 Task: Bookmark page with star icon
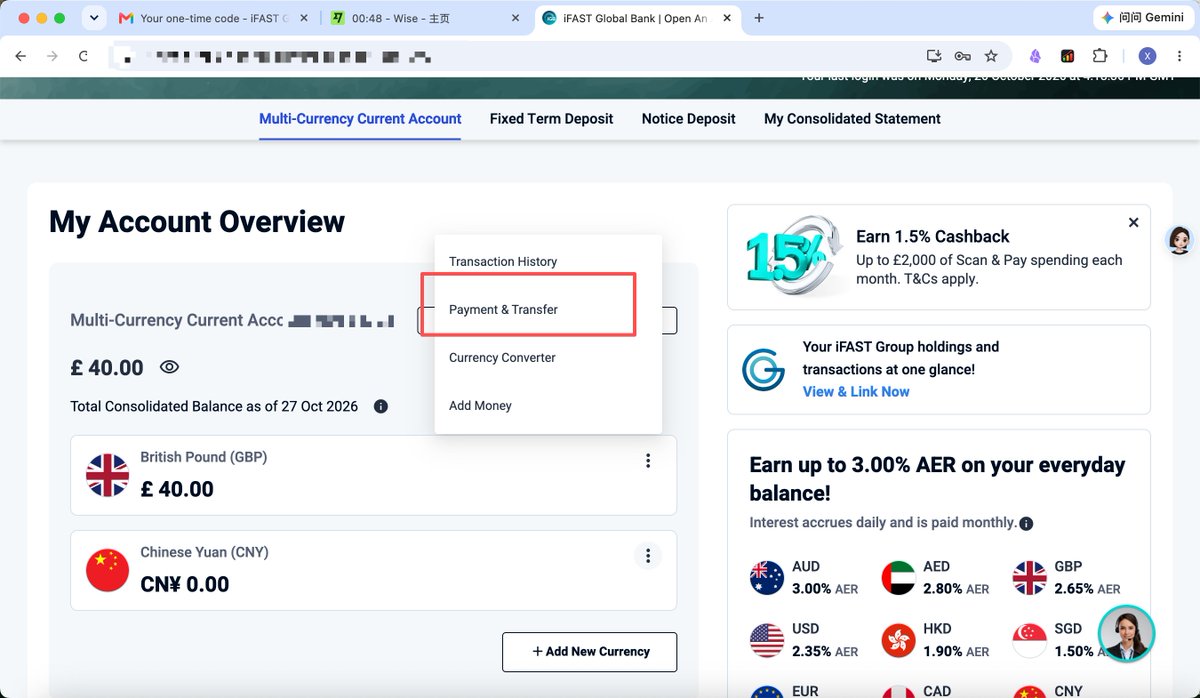(x=991, y=56)
